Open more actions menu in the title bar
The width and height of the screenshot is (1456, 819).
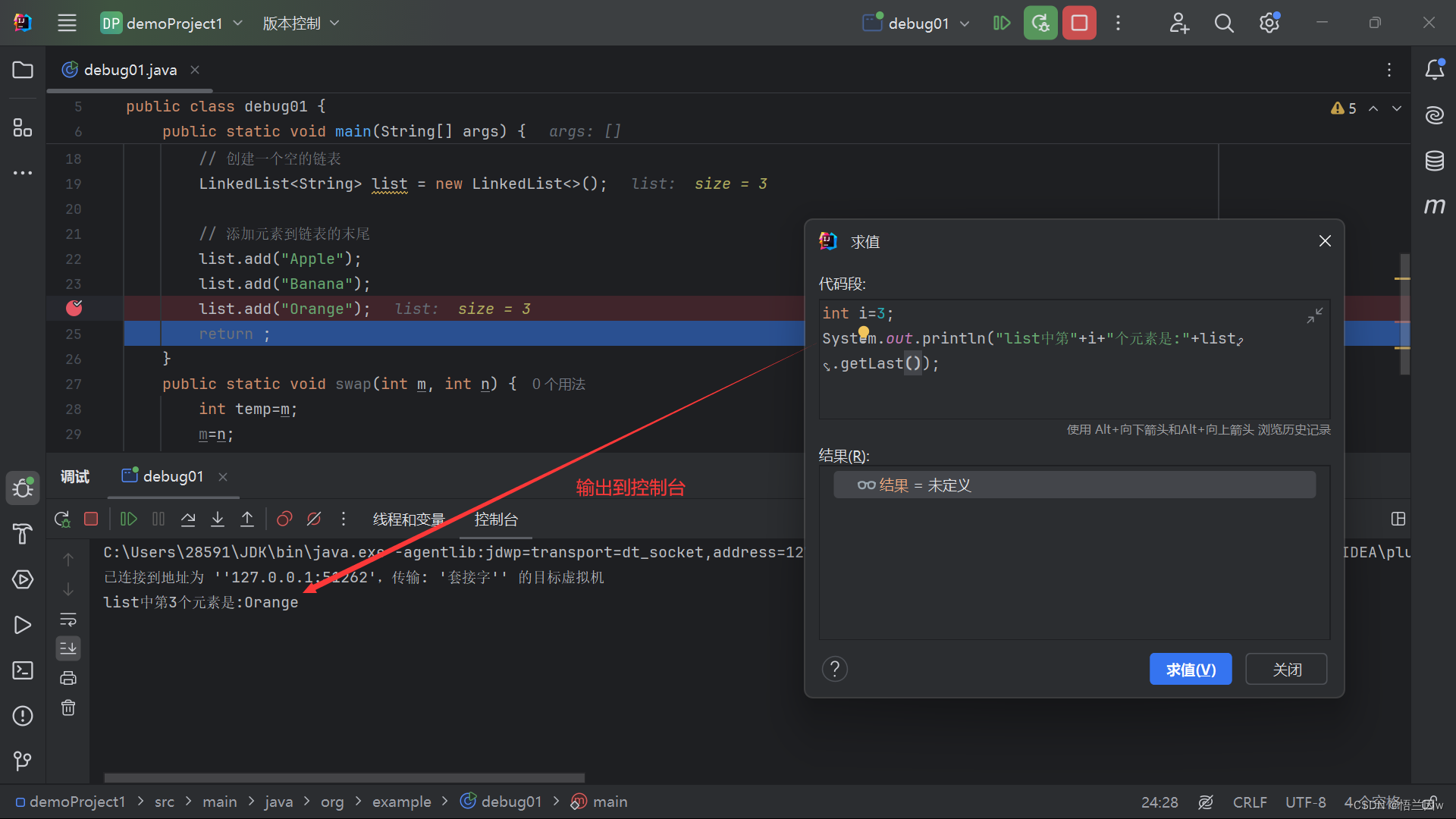pyautogui.click(x=1118, y=23)
